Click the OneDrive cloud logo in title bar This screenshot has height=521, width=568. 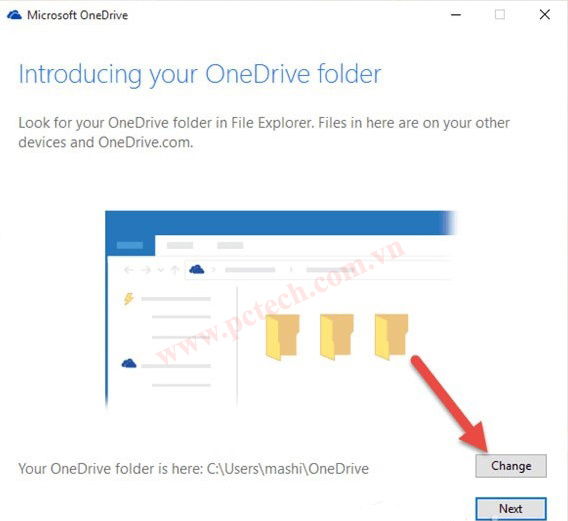pos(14,15)
